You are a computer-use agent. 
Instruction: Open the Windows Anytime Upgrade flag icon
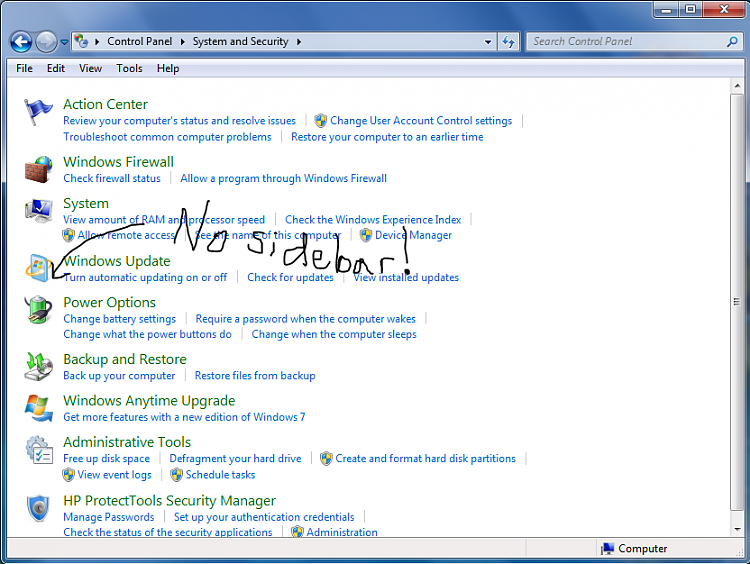pos(38,408)
